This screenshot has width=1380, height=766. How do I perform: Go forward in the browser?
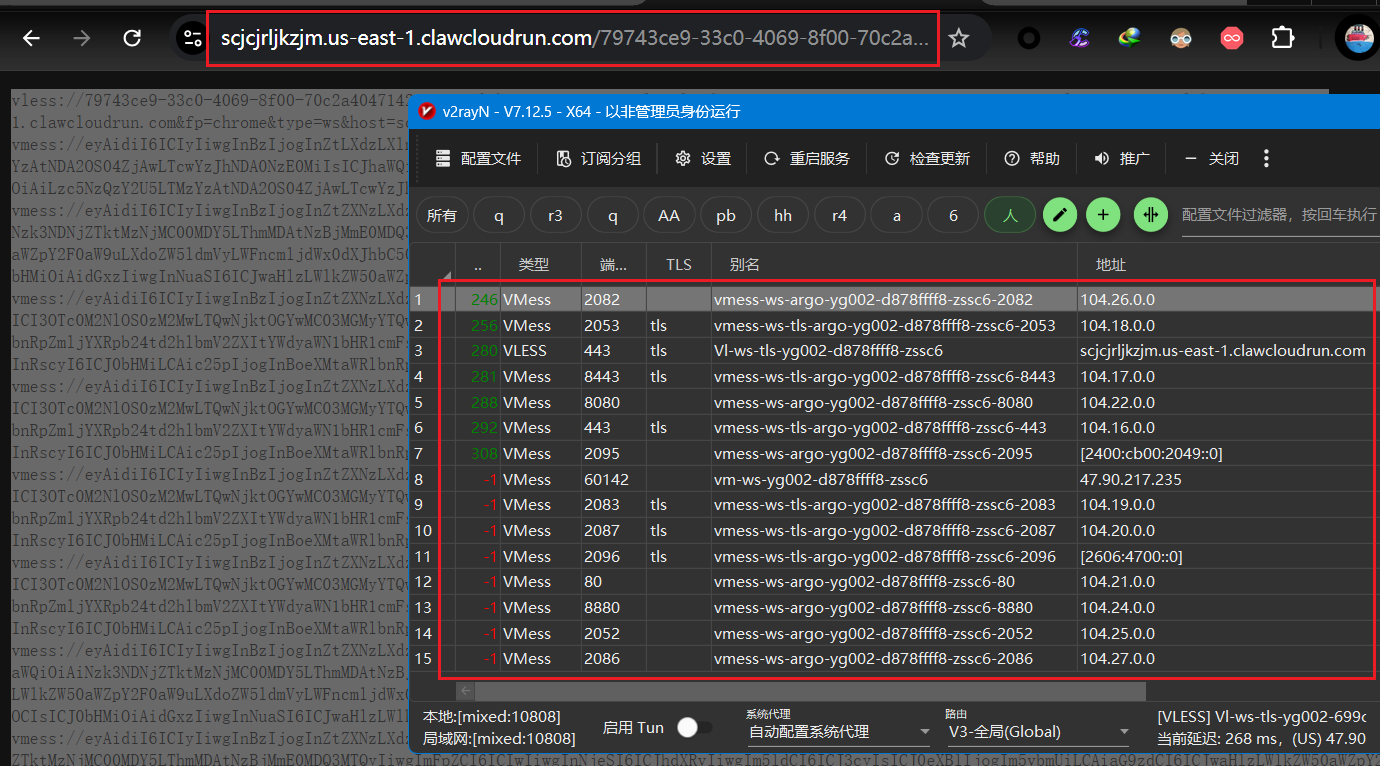click(82, 38)
